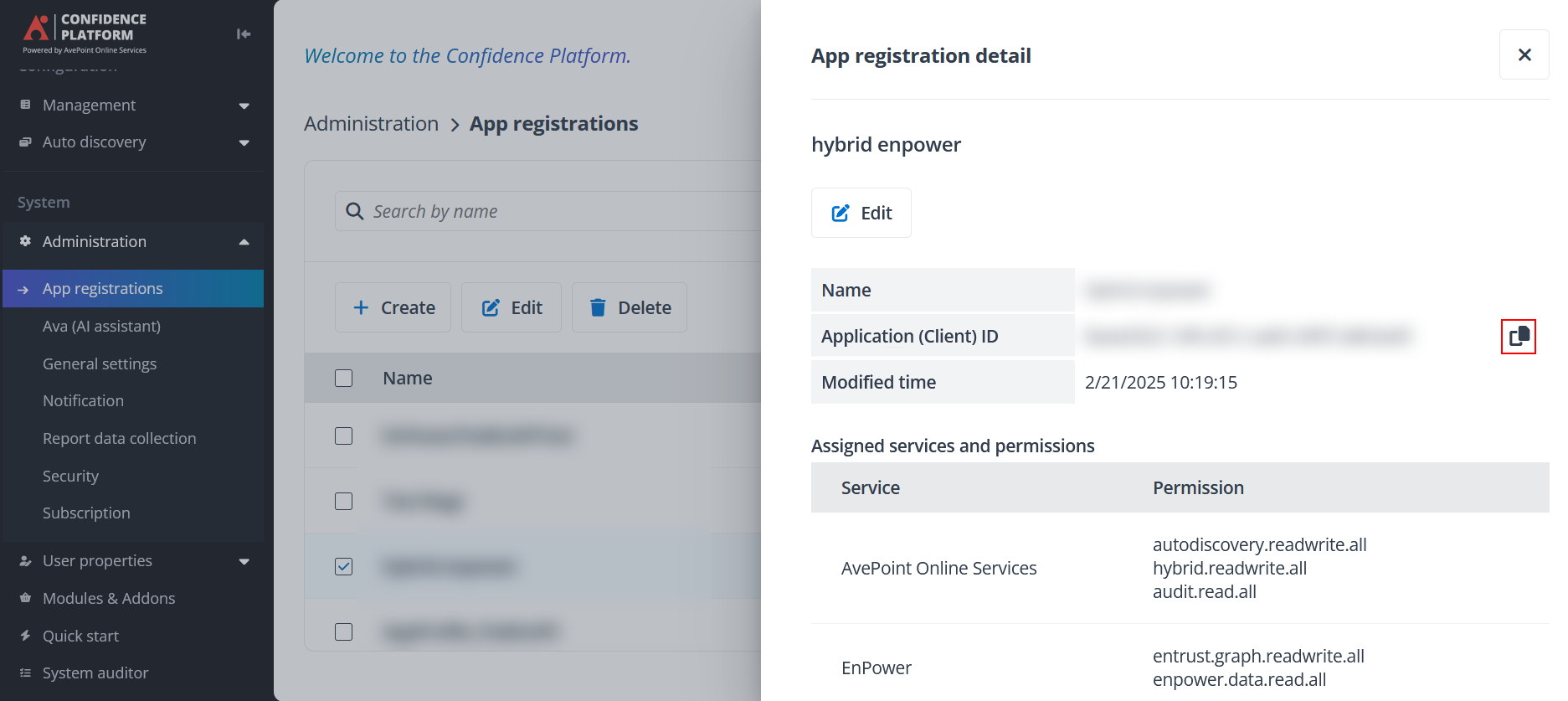Expand the Auto discovery dropdown arrow
Viewport: 1568px width, 701px height.
[x=244, y=142]
